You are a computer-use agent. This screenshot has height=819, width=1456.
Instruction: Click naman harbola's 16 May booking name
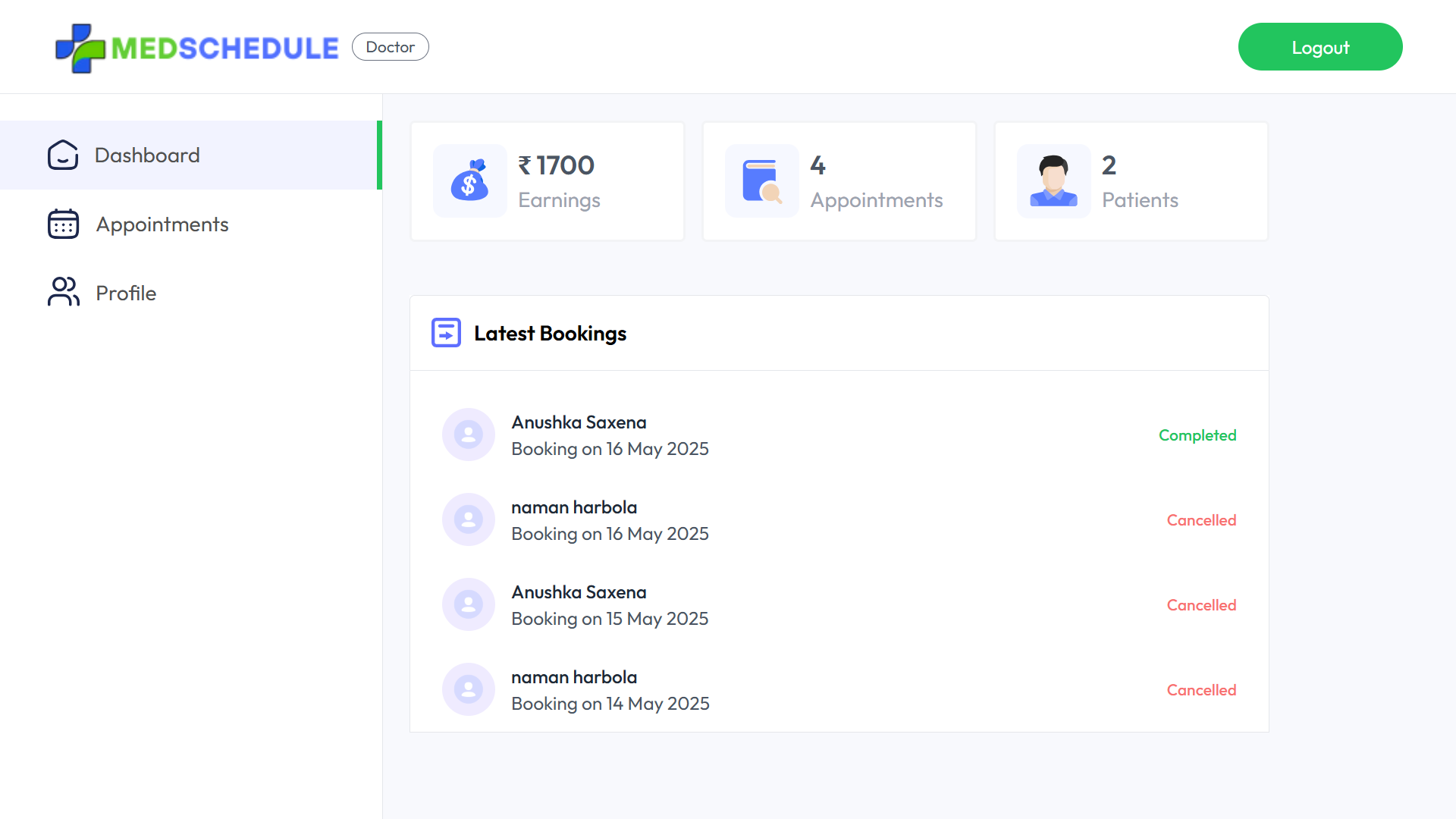coord(574,507)
